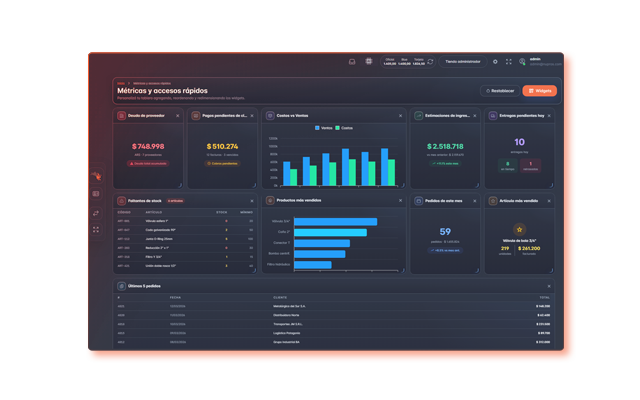Close the Costos vs Ventas widget

(400, 116)
